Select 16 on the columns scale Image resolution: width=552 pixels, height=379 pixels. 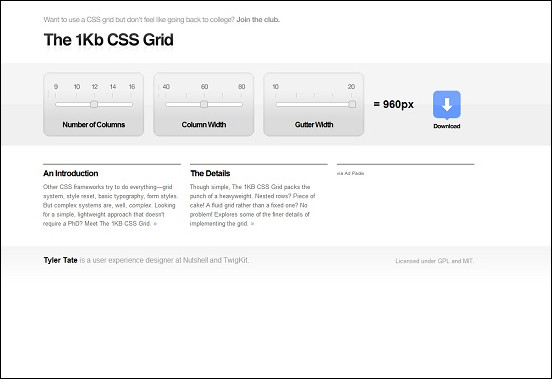(x=132, y=87)
